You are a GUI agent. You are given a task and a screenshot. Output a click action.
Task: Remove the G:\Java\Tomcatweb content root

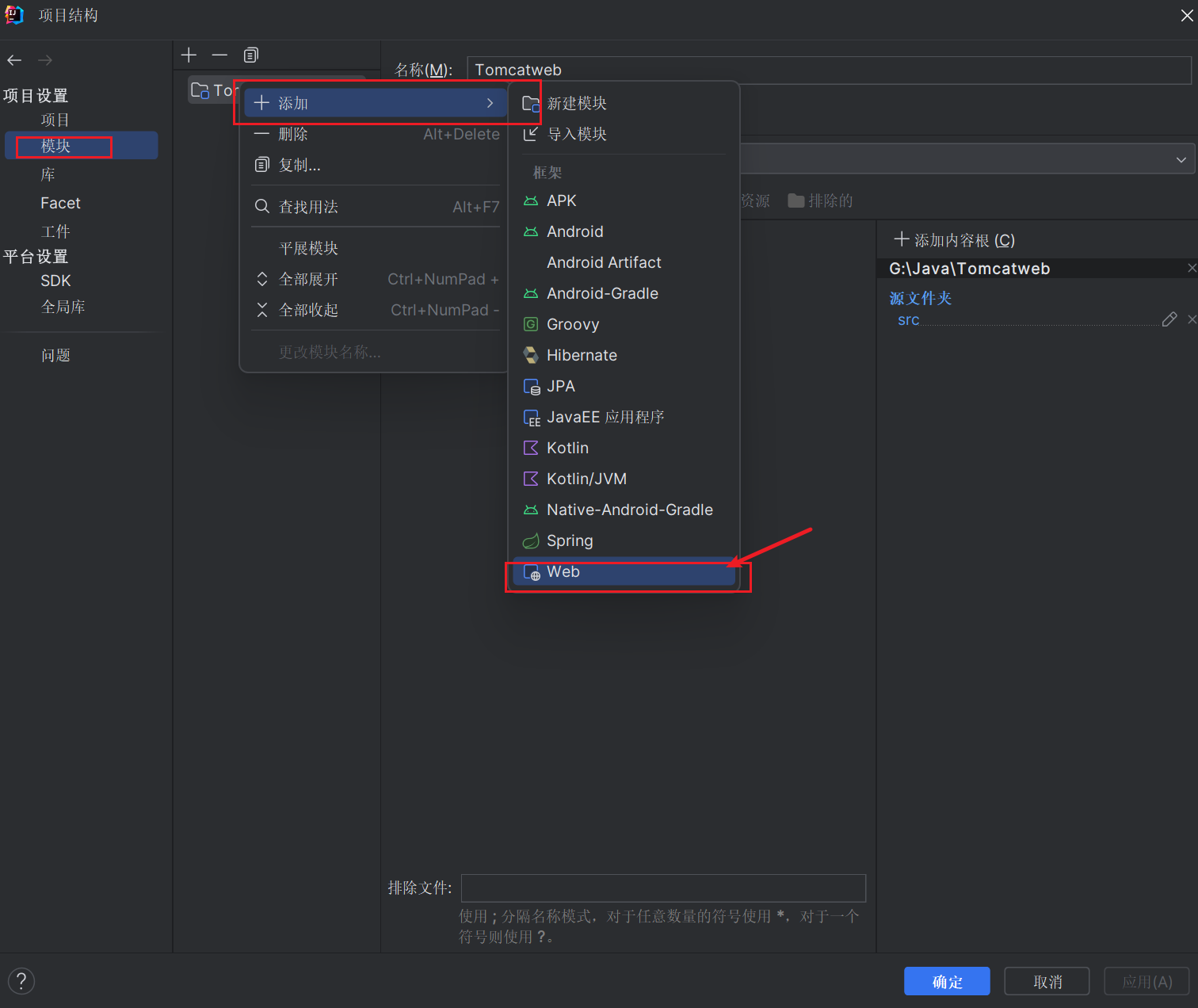(x=1191, y=269)
